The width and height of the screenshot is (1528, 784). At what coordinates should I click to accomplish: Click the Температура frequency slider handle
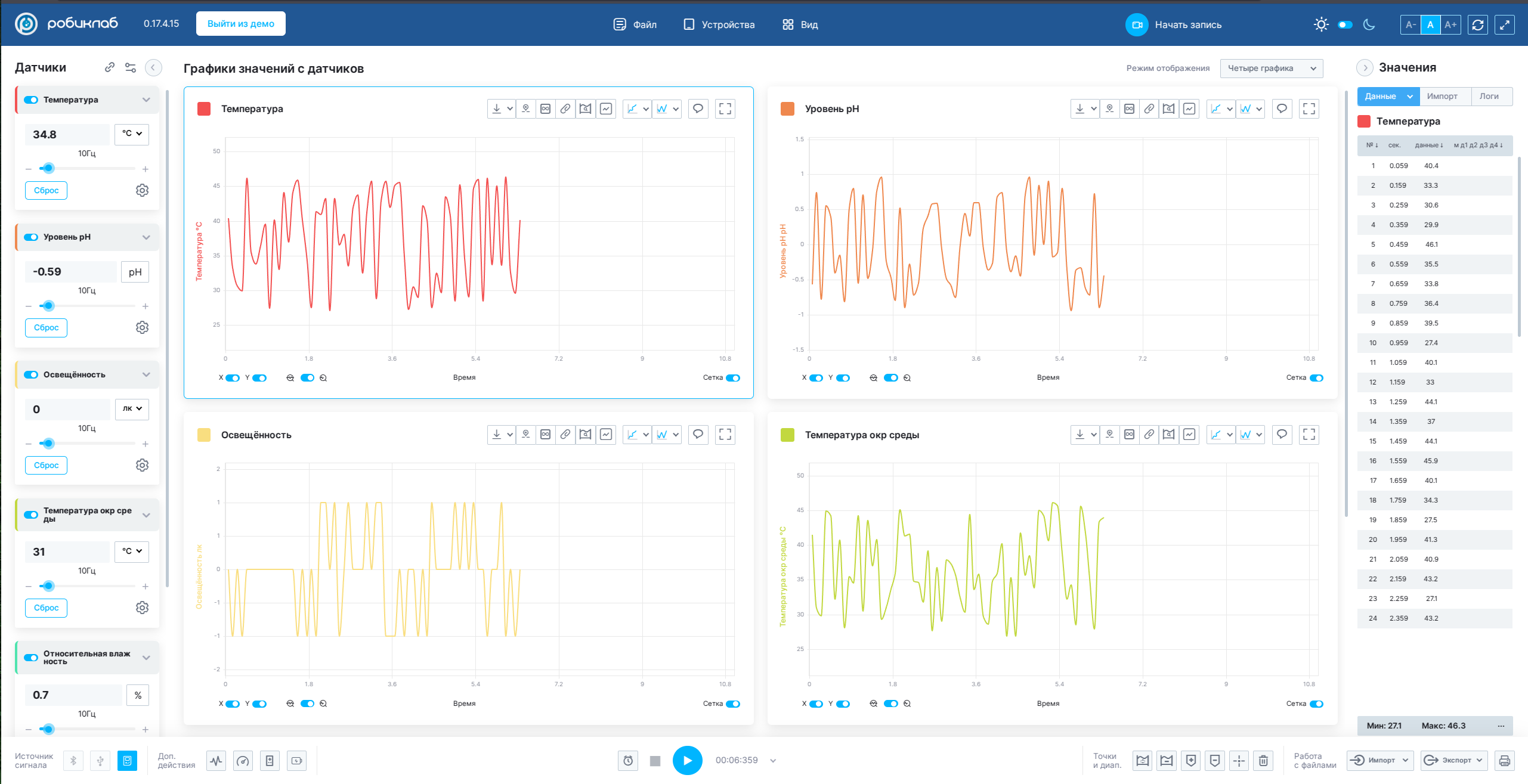49,168
